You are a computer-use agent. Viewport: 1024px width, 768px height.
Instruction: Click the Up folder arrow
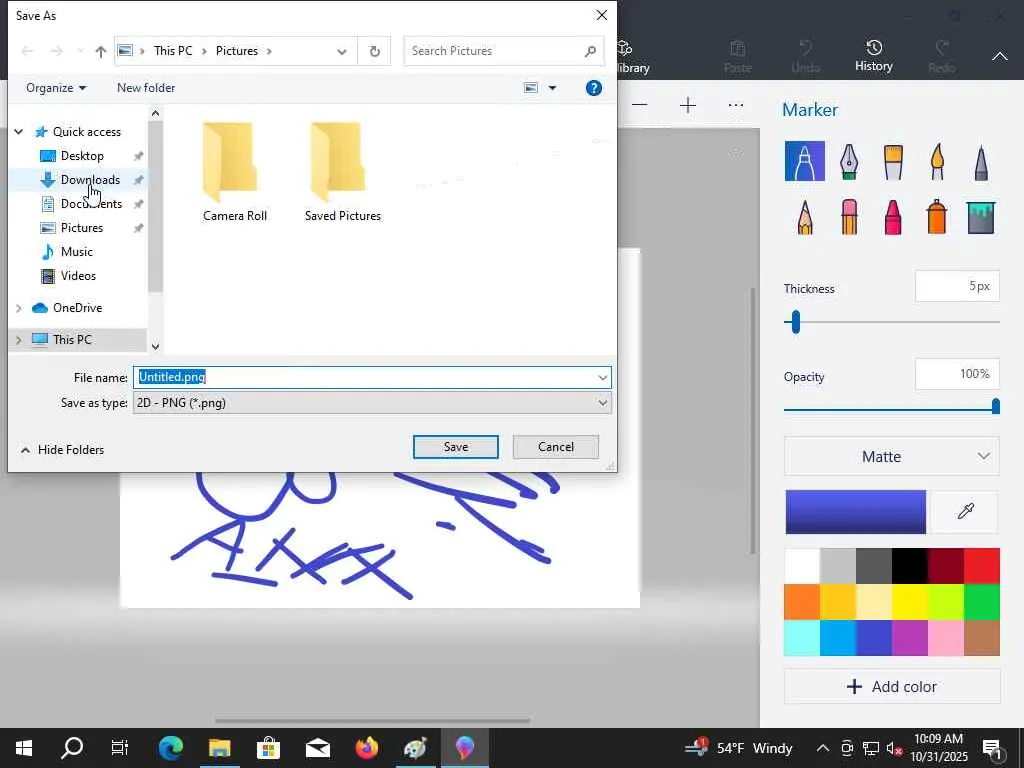[101, 51]
